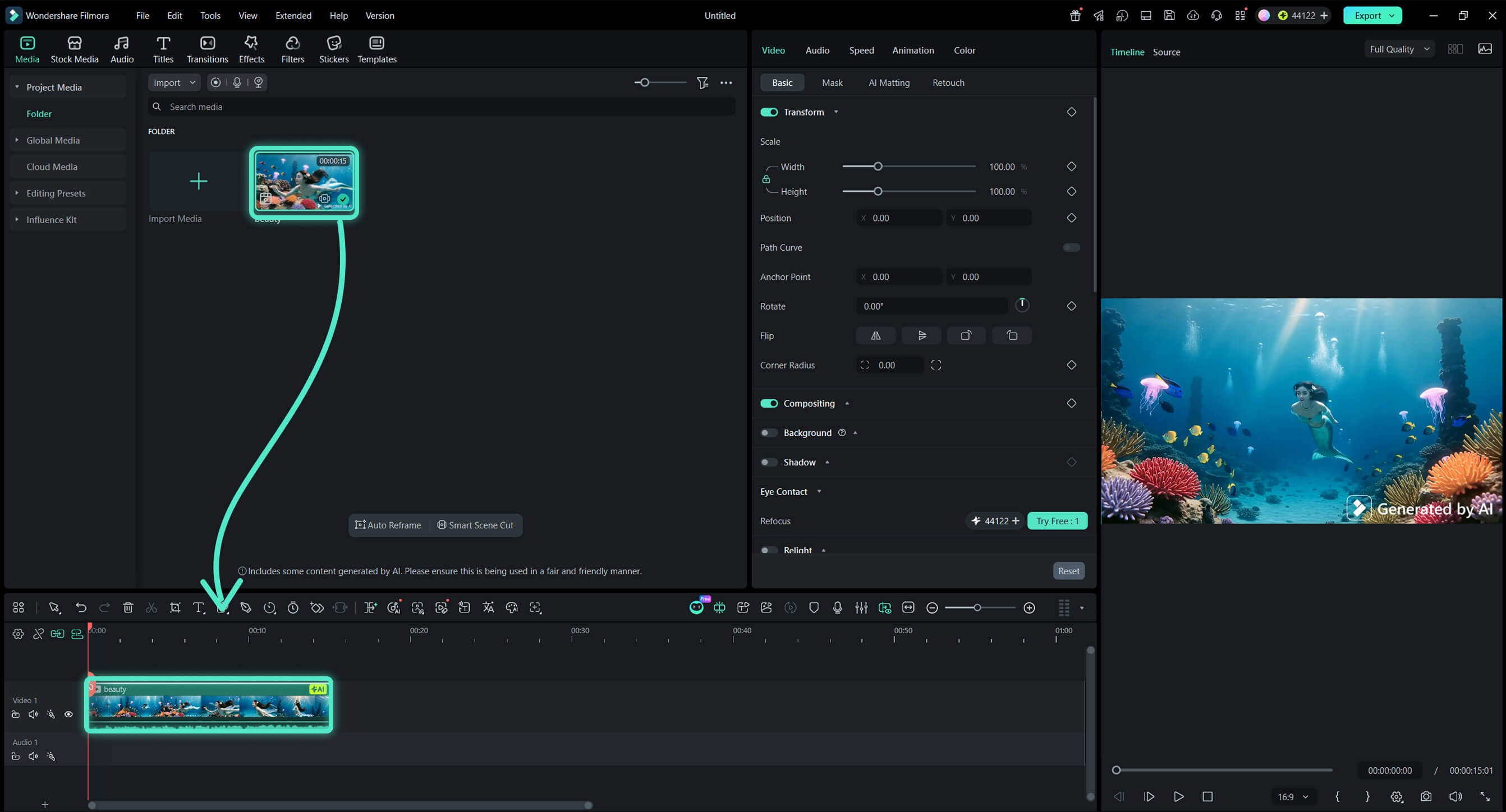Open the Tools menu
Screen dimensions: 1506x812
tap(210, 16)
